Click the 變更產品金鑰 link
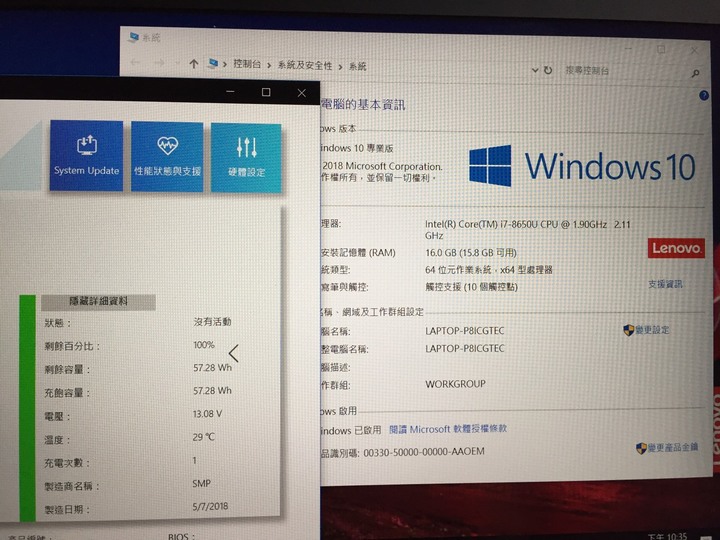This screenshot has height=540, width=720. click(x=667, y=447)
